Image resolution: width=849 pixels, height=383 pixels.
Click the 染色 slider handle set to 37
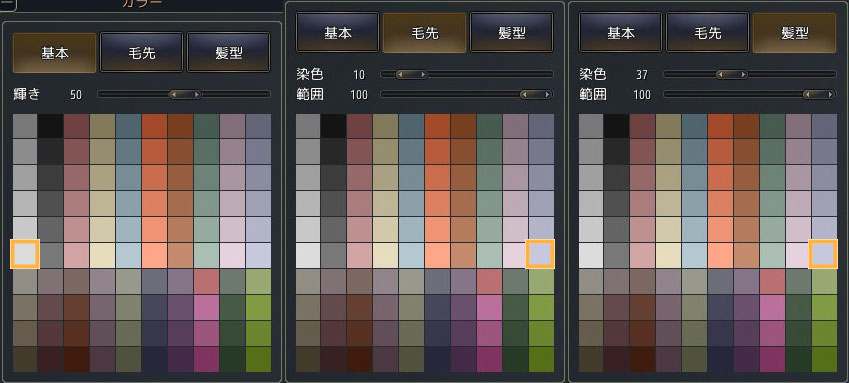732,74
